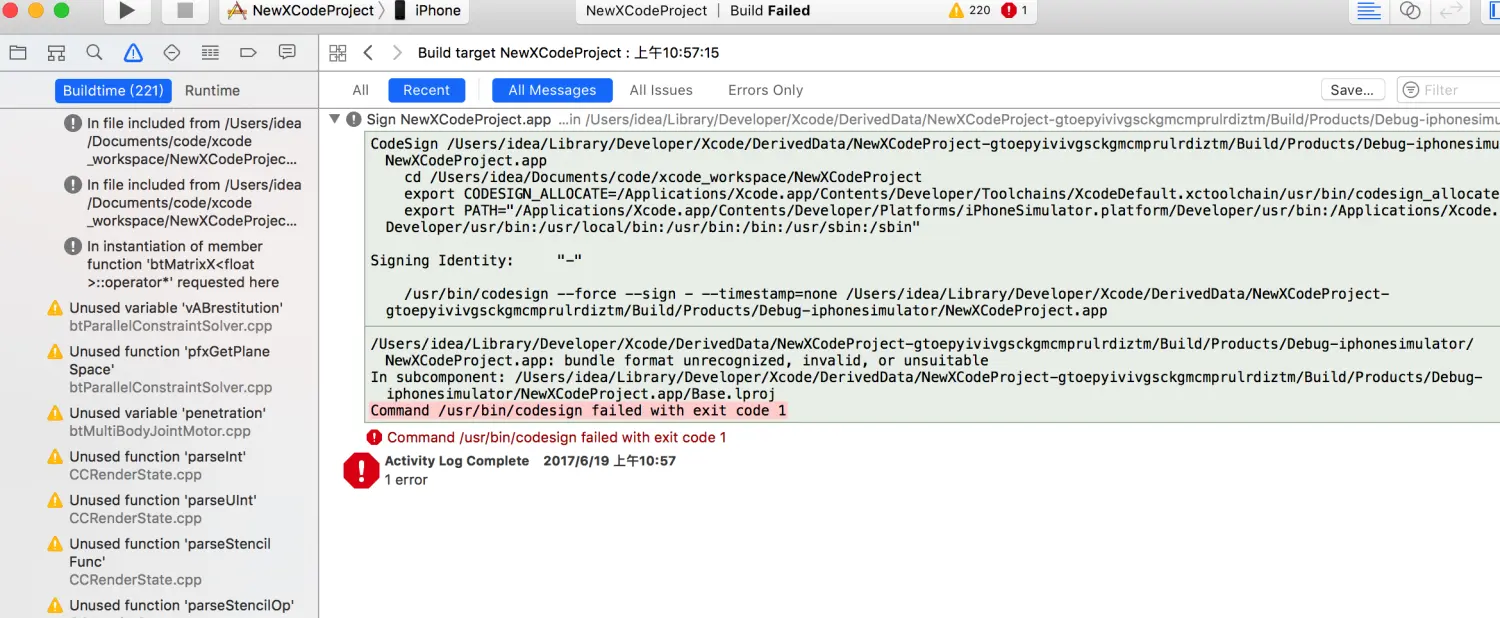1500x618 pixels.
Task: Click the error icon next to Sign NewXCodeProject.app
Action: pos(354,119)
